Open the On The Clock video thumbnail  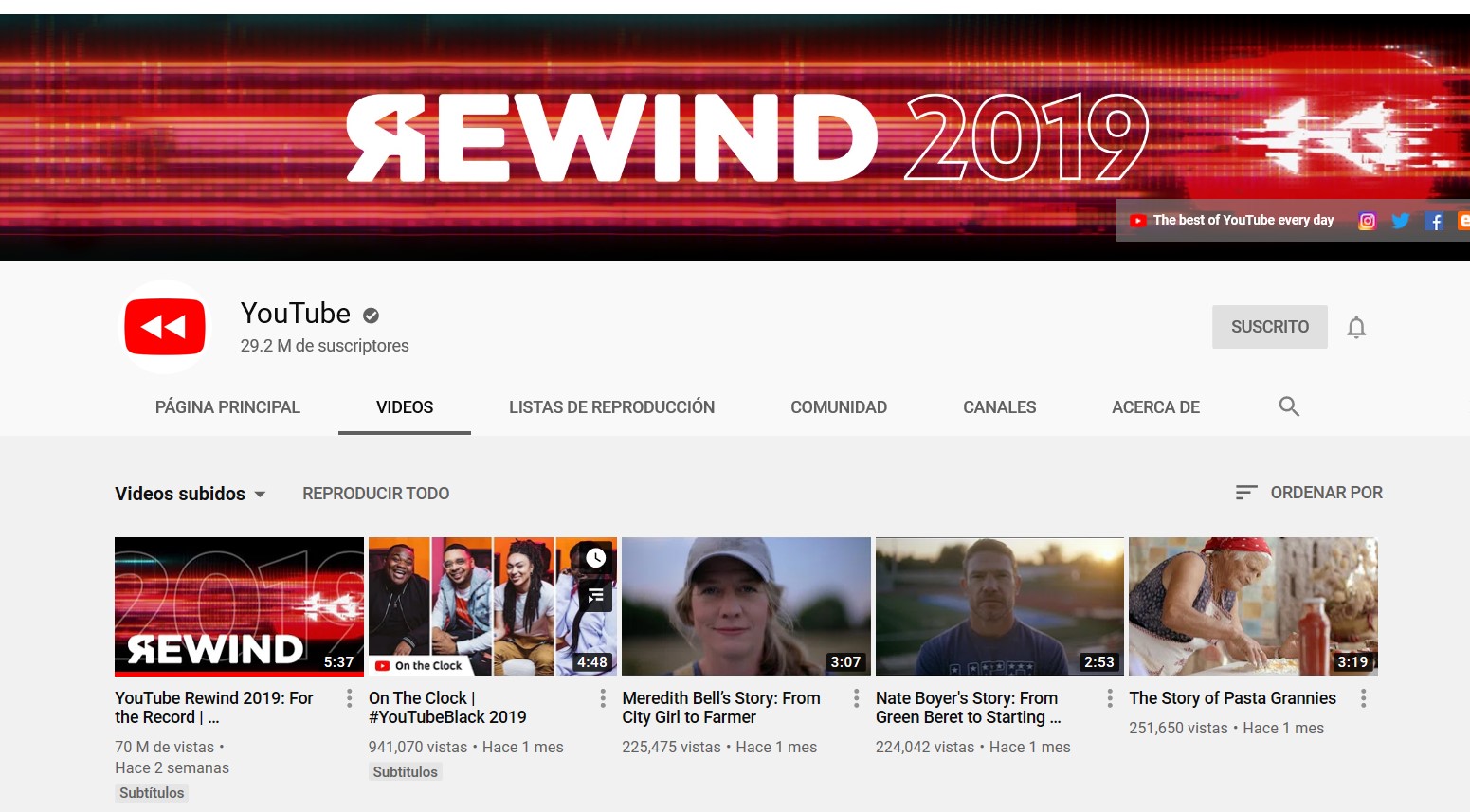[493, 606]
